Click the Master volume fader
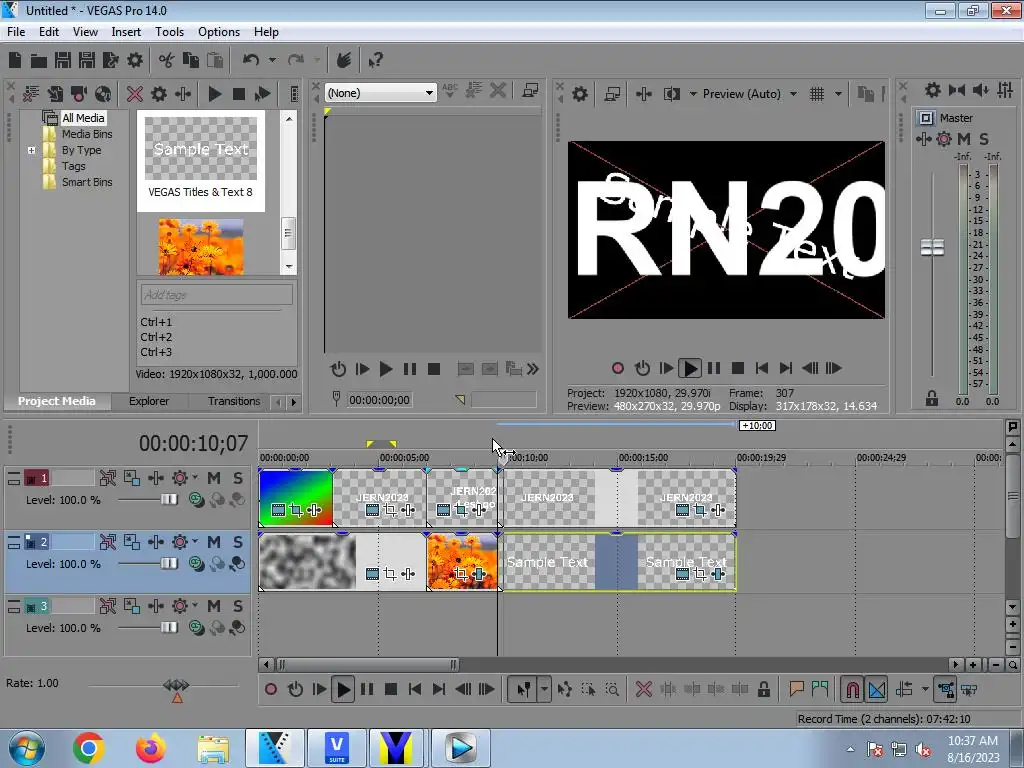This screenshot has width=1024, height=768. click(932, 248)
